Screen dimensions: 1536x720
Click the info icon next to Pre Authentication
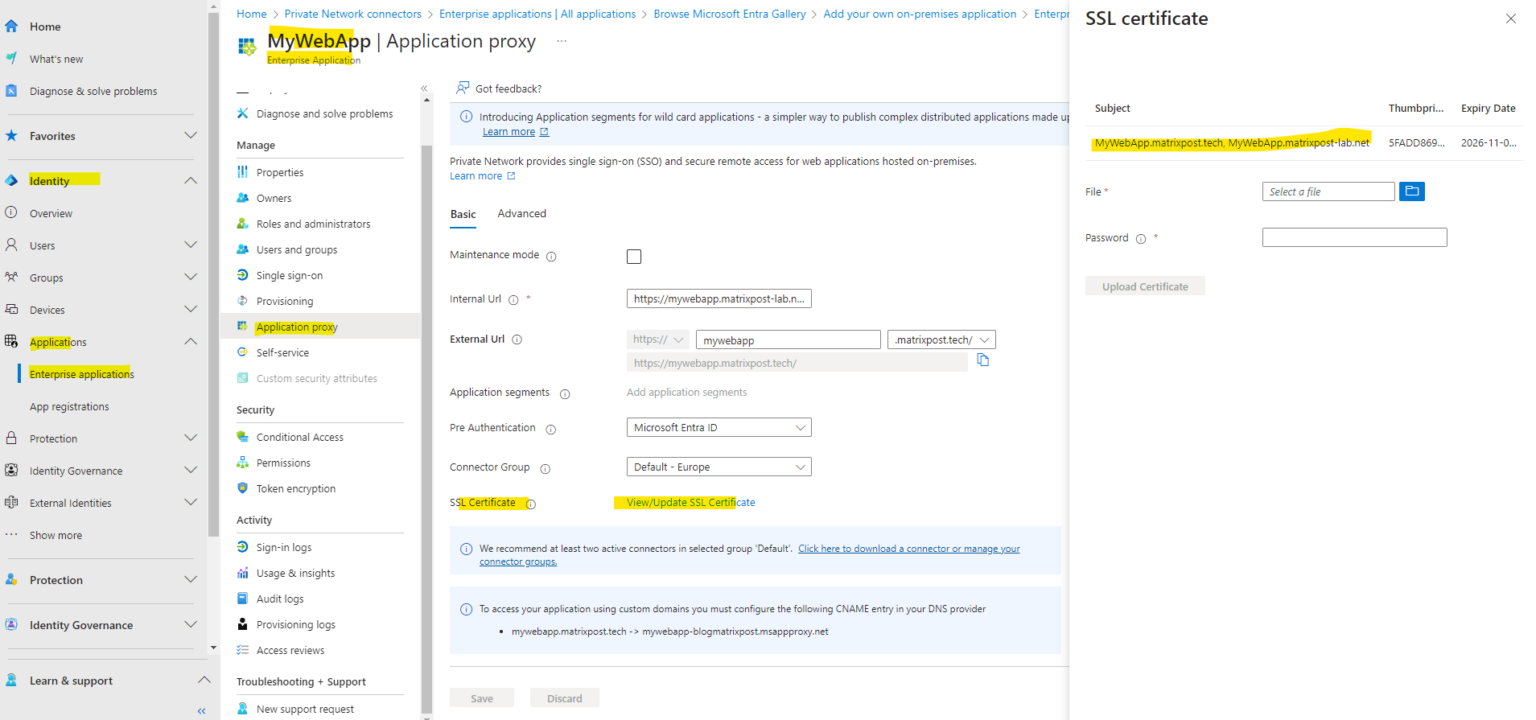pyautogui.click(x=551, y=428)
